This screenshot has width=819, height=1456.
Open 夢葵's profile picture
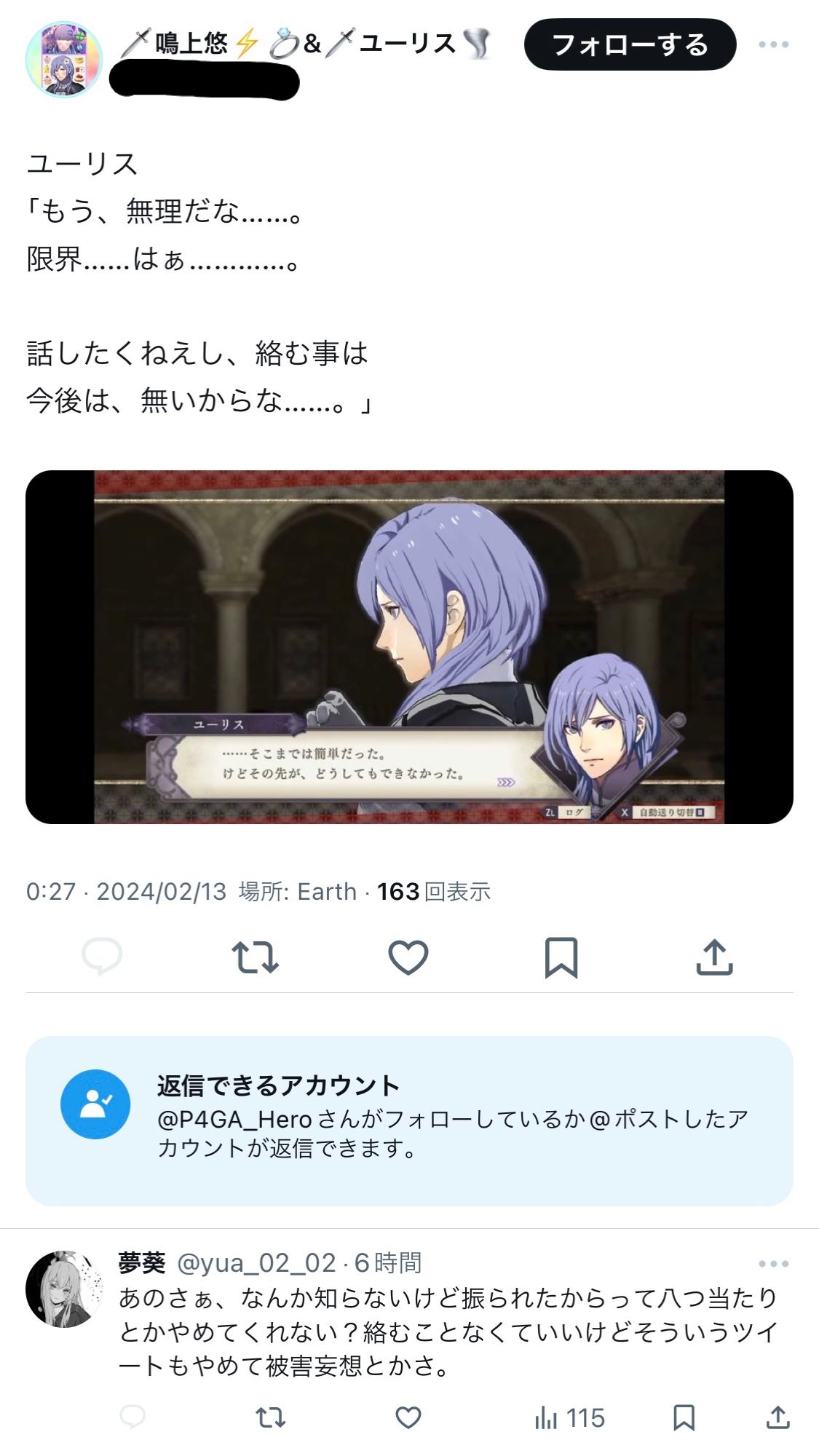(64, 1289)
